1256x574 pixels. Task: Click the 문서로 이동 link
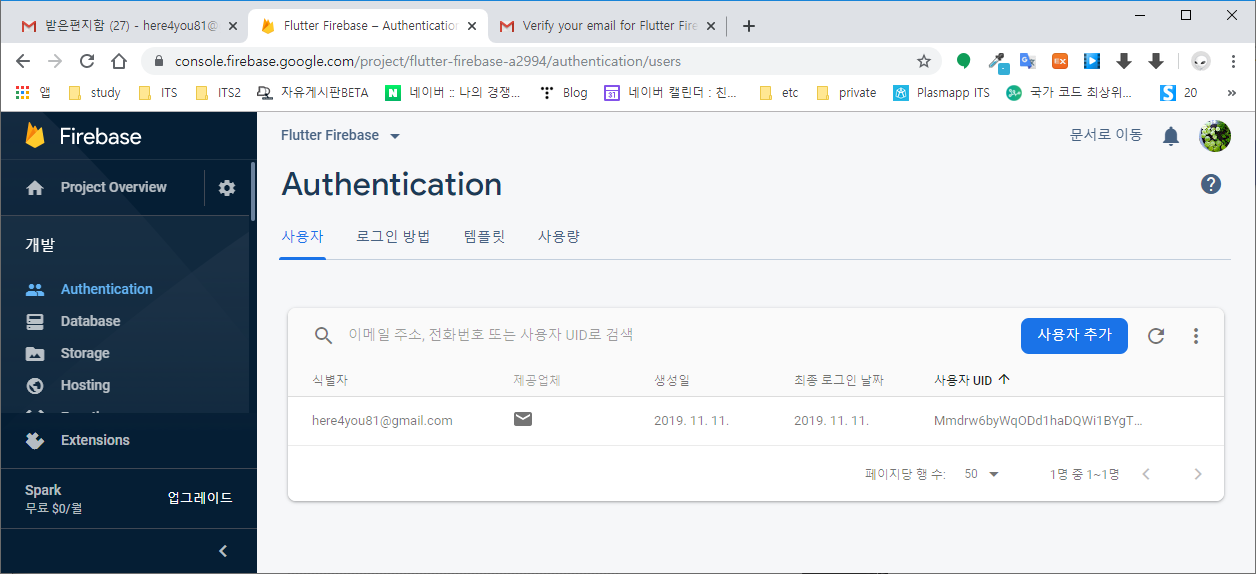point(1106,135)
